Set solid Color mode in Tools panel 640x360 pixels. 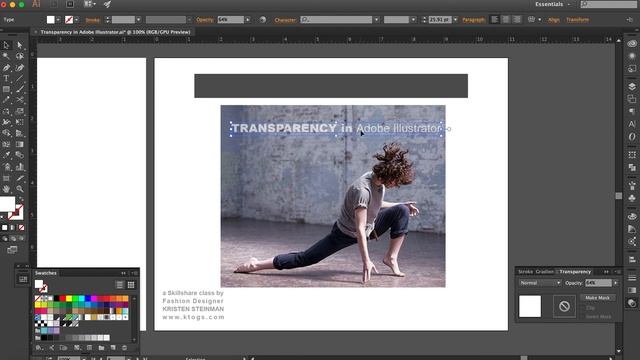pos(4,228)
